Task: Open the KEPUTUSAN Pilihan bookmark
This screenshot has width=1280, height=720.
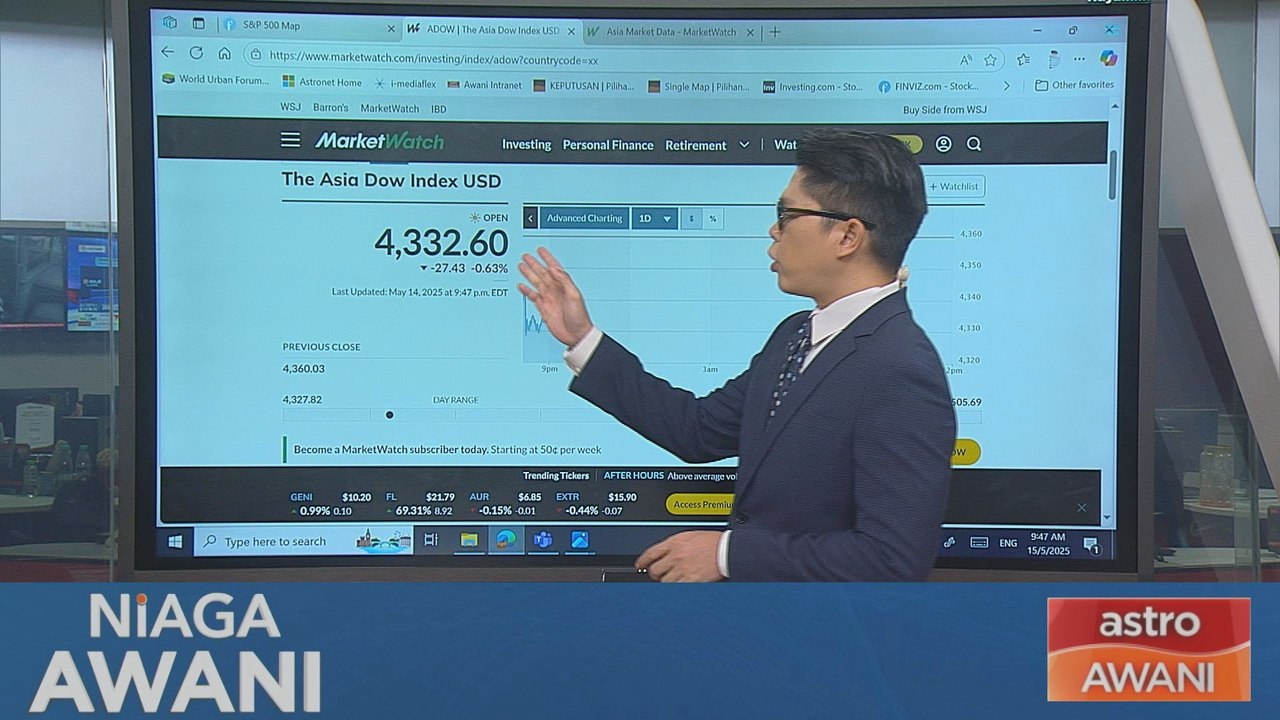Action: tap(584, 86)
